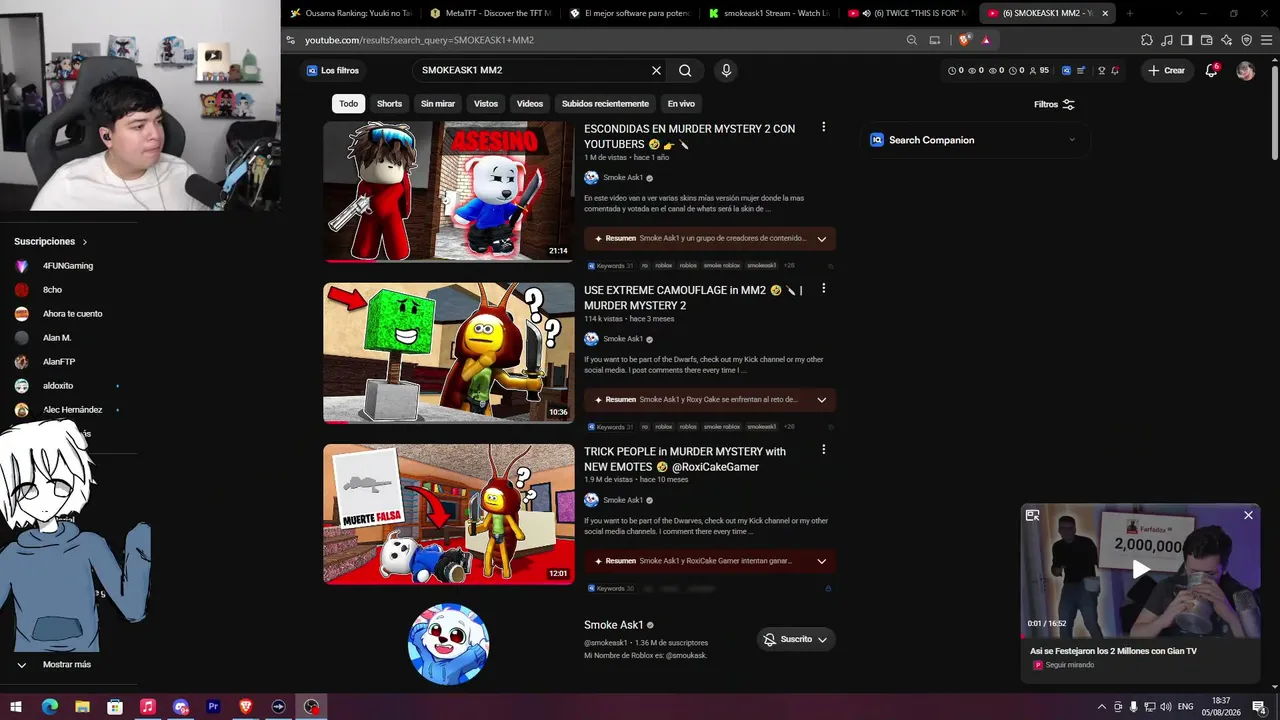Click the vidIQ icon in header stats bar
Image resolution: width=1280 pixels, height=720 pixels.
pos(1066,71)
